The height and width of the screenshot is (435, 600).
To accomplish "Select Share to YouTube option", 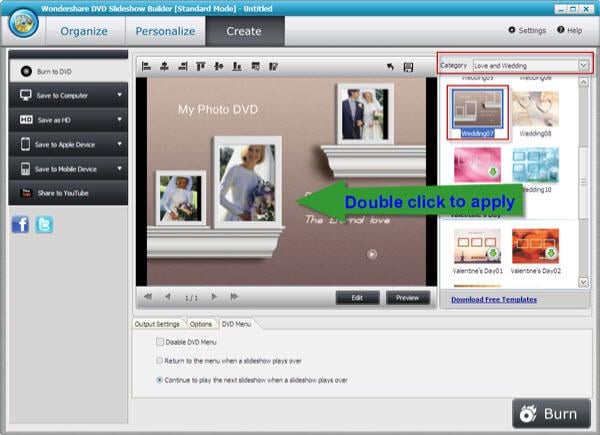I will coord(68,193).
